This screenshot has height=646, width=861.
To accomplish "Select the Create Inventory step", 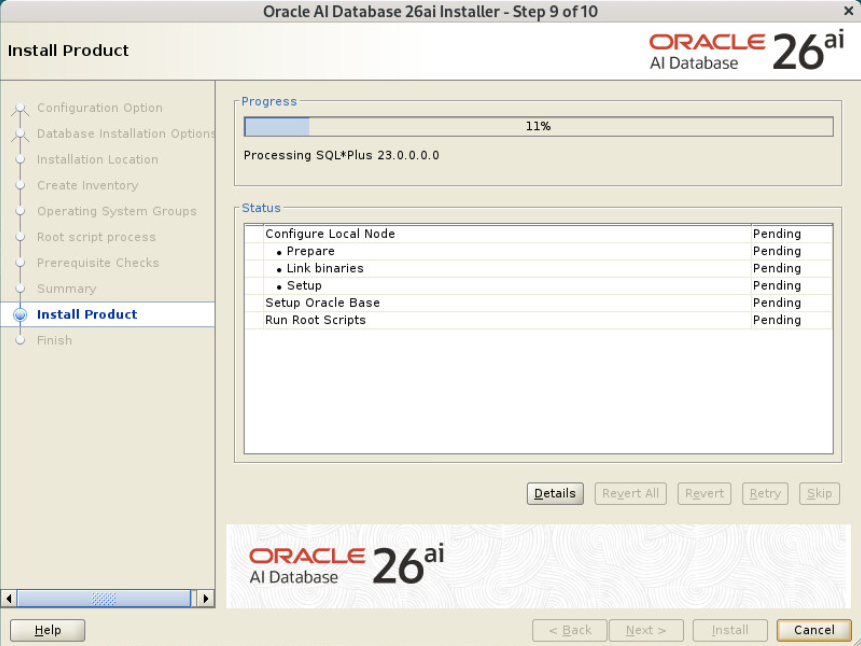I will point(87,185).
